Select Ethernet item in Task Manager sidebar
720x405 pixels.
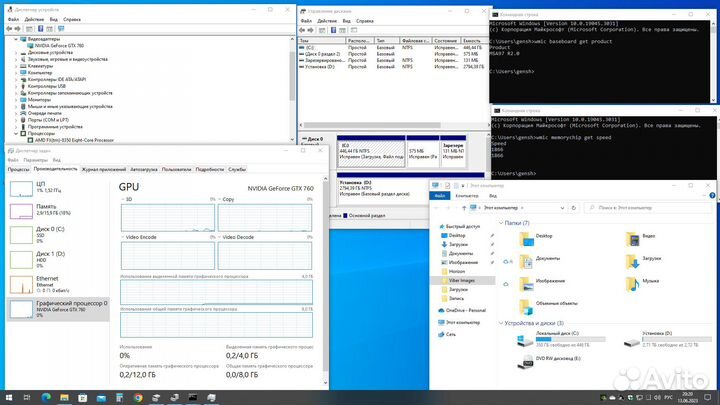click(x=58, y=285)
